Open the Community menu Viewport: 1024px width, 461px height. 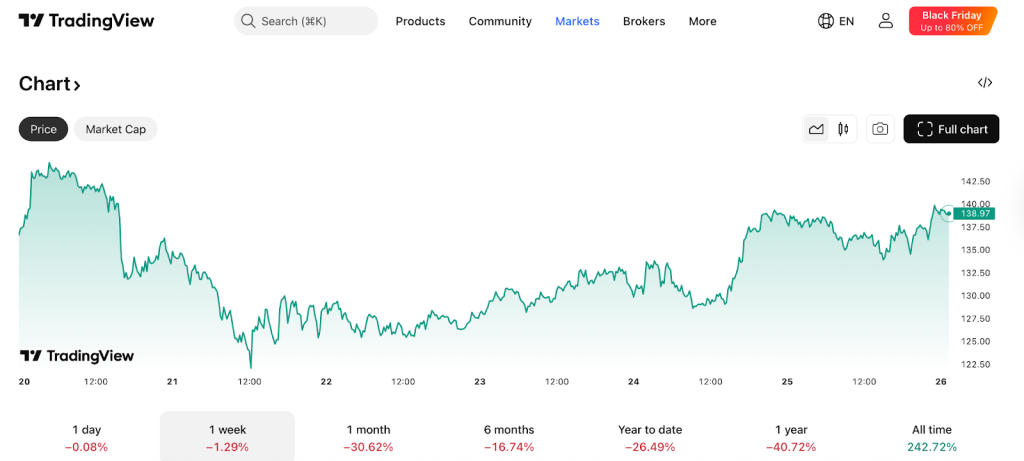[500, 21]
